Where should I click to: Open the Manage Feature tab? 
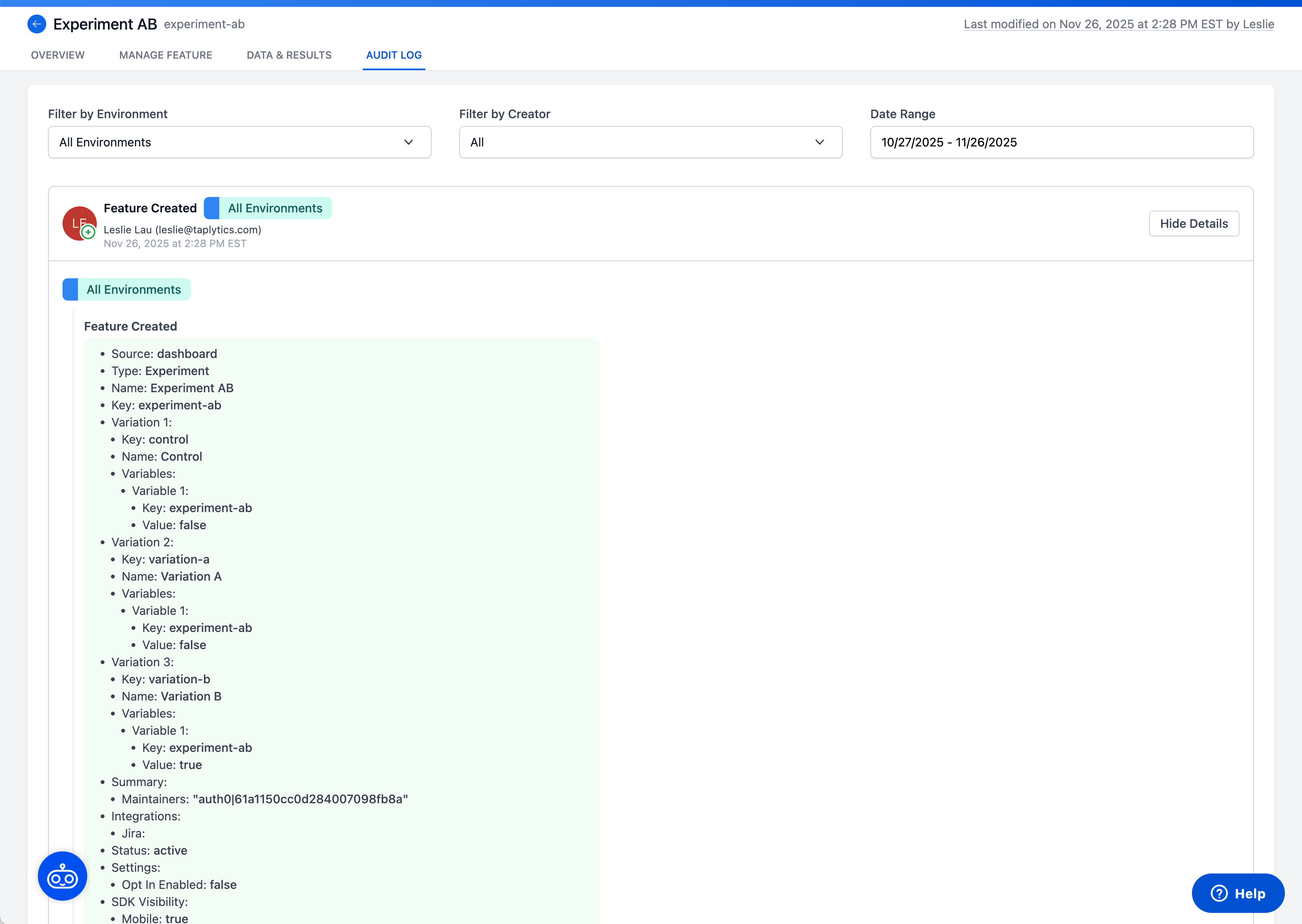tap(165, 55)
